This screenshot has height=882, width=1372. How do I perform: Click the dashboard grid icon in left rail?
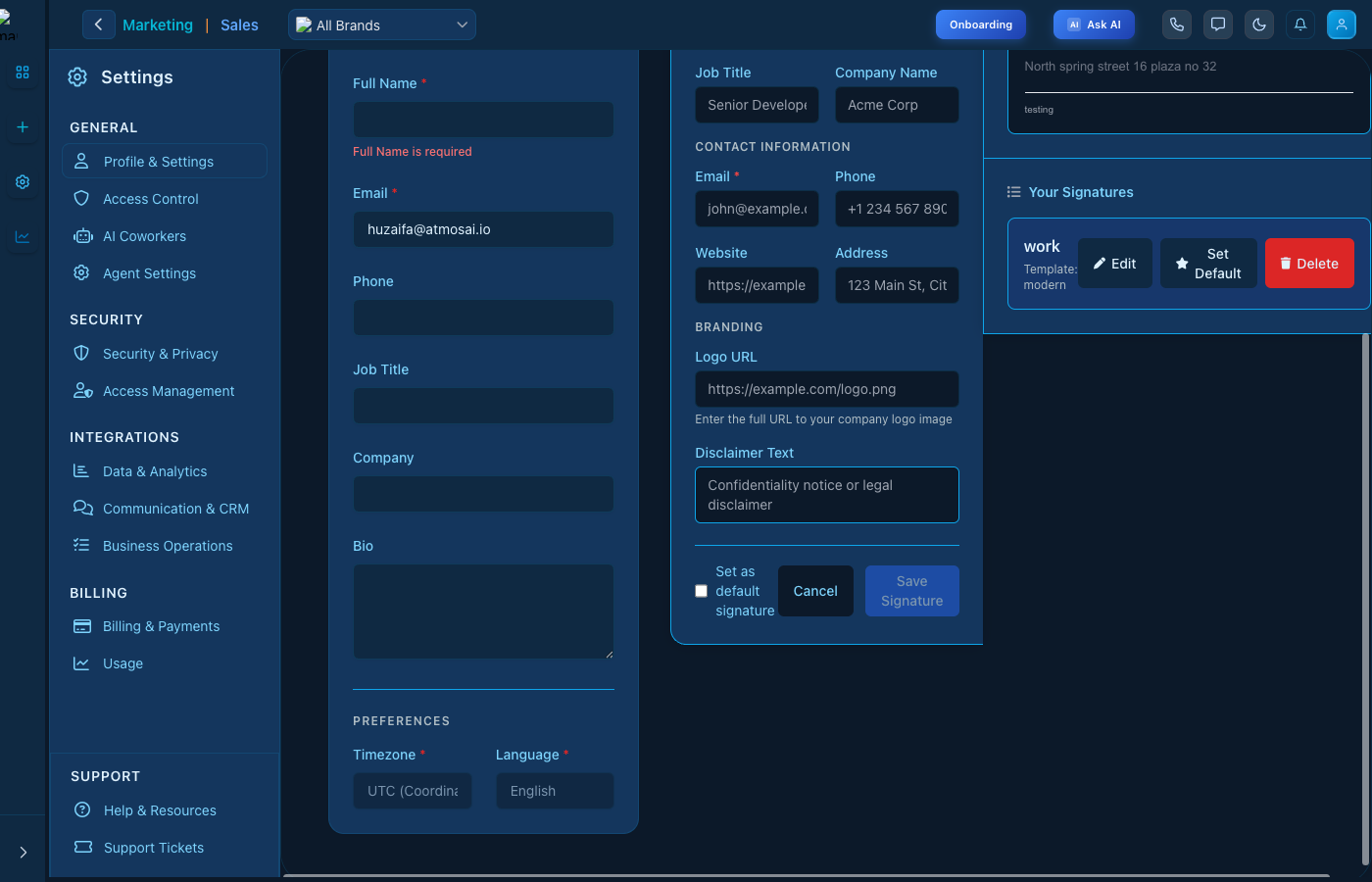(23, 73)
